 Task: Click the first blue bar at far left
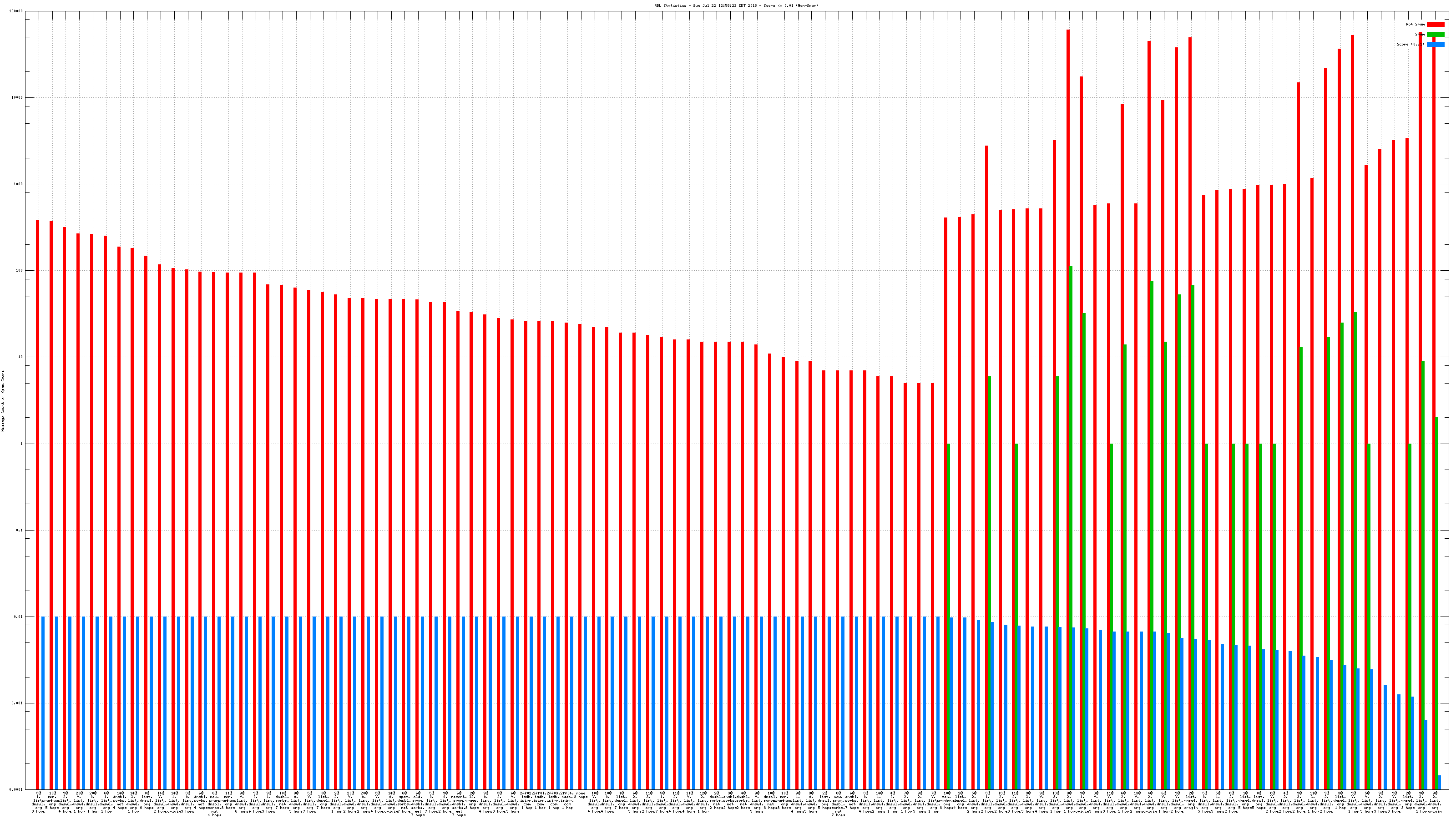(x=43, y=703)
